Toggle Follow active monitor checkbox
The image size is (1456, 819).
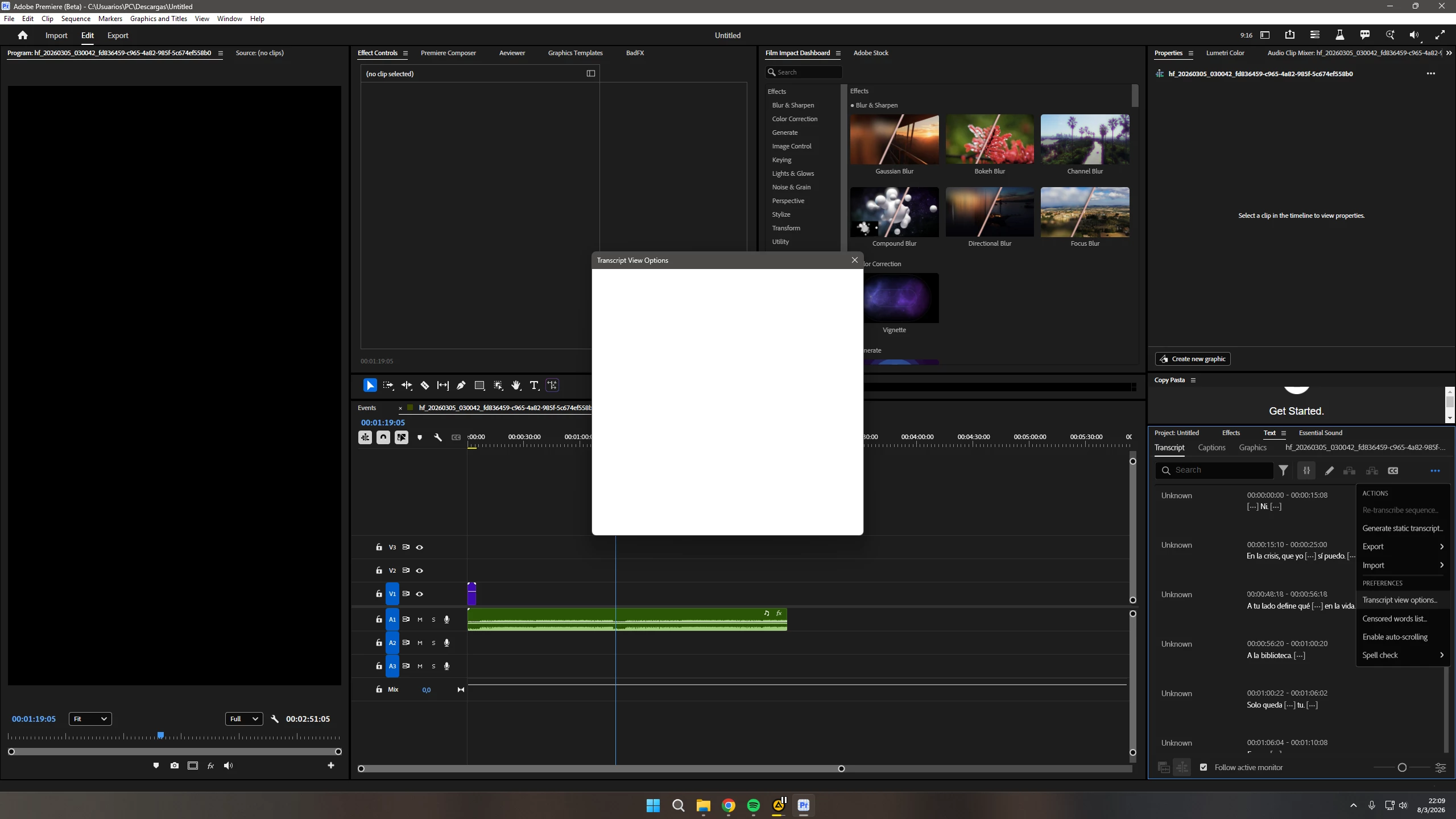1203,767
